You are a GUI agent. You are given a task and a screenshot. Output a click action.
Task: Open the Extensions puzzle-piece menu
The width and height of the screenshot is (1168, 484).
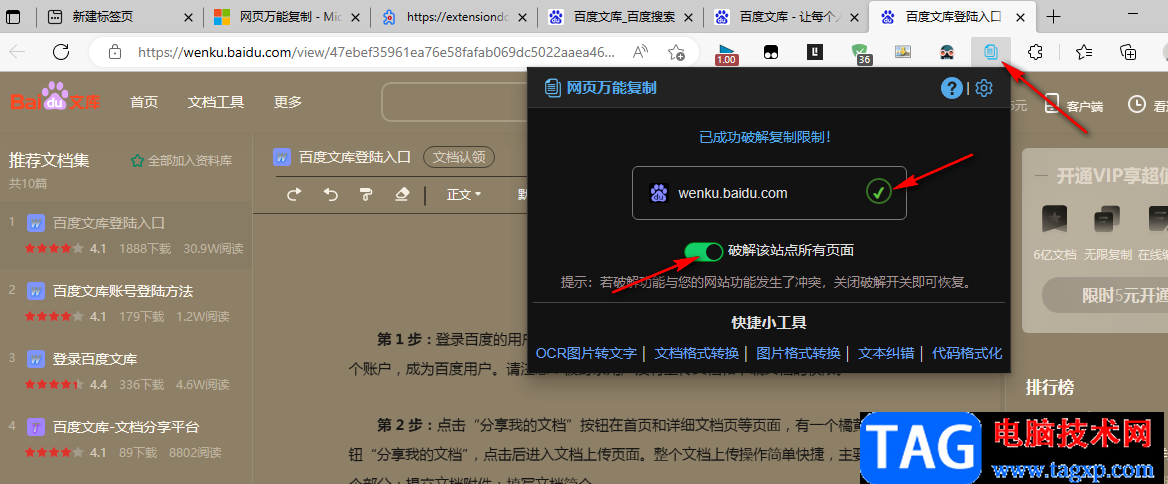pyautogui.click(x=1035, y=51)
